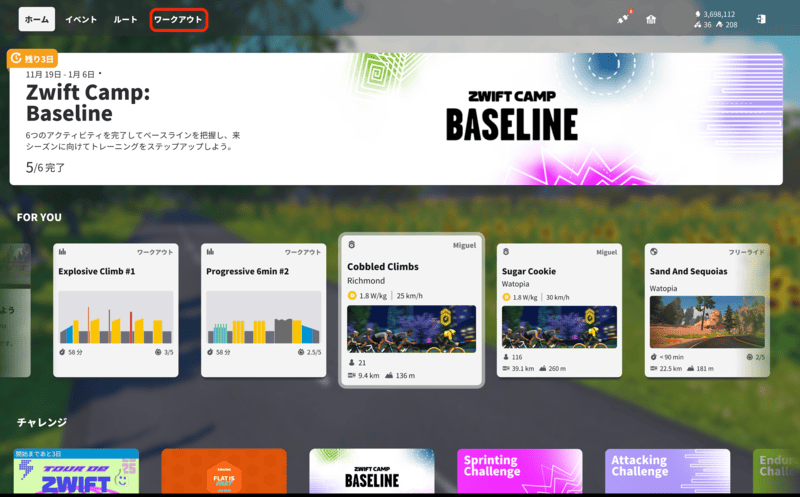
Task: Open the ルート tab
Action: pos(125,19)
